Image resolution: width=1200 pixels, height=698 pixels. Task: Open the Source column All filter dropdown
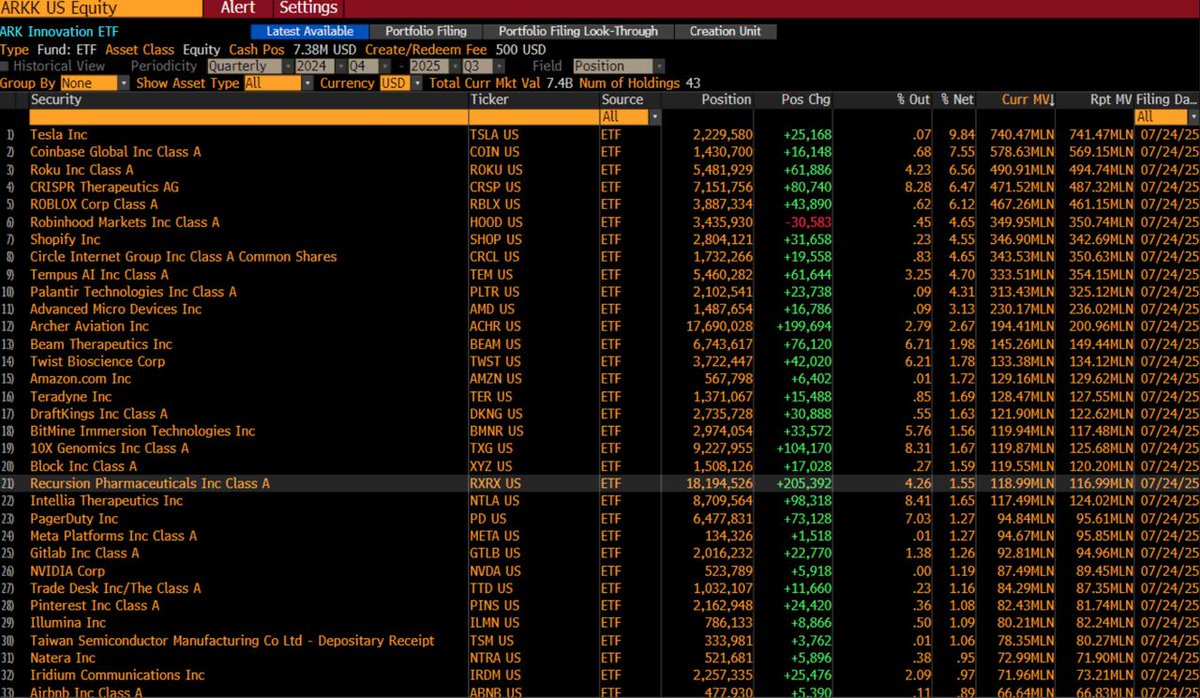tap(630, 117)
